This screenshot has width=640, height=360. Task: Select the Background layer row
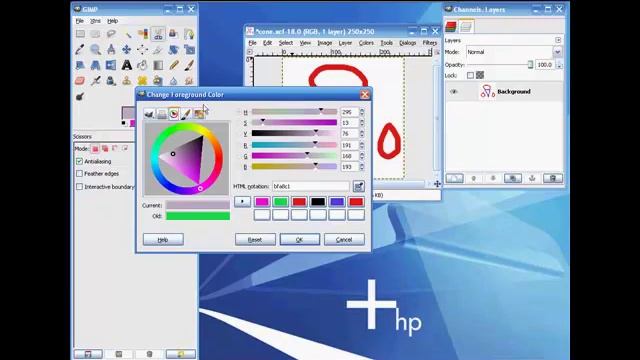[x=504, y=92]
